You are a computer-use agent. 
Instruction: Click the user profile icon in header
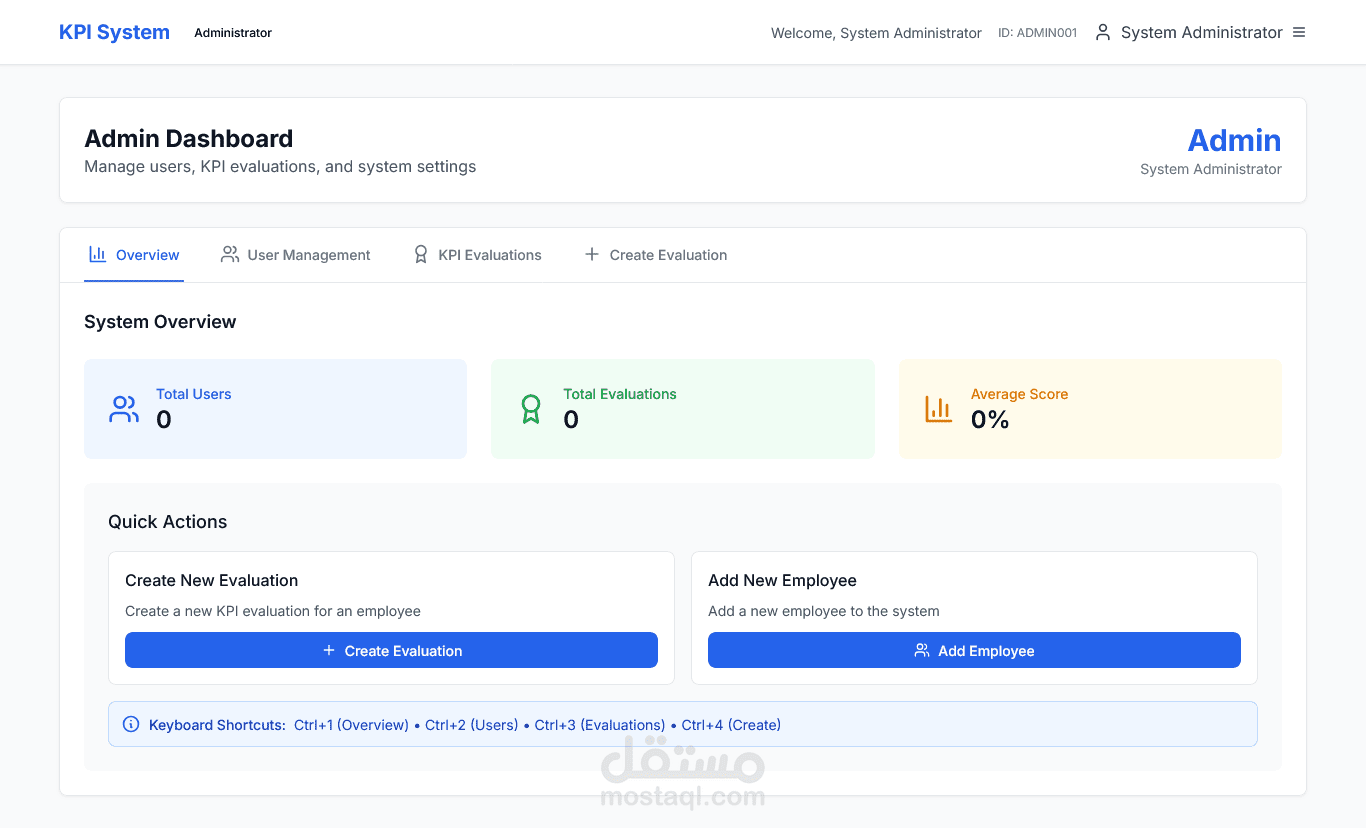click(1103, 32)
